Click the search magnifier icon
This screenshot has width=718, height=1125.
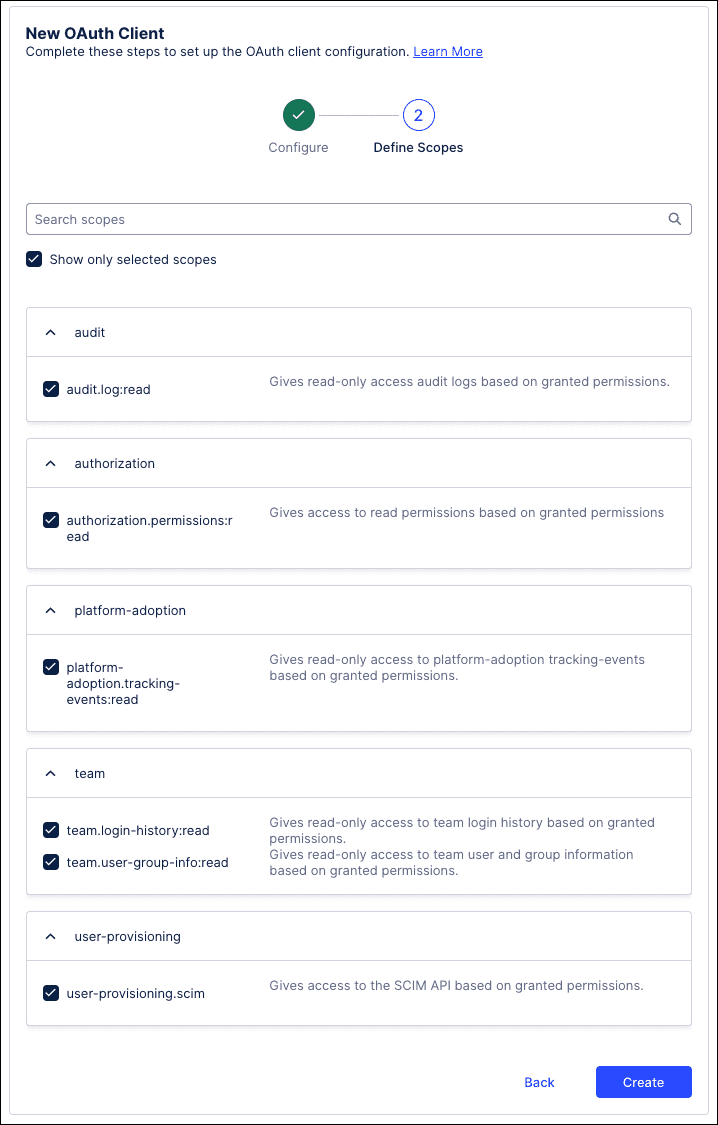coord(675,219)
